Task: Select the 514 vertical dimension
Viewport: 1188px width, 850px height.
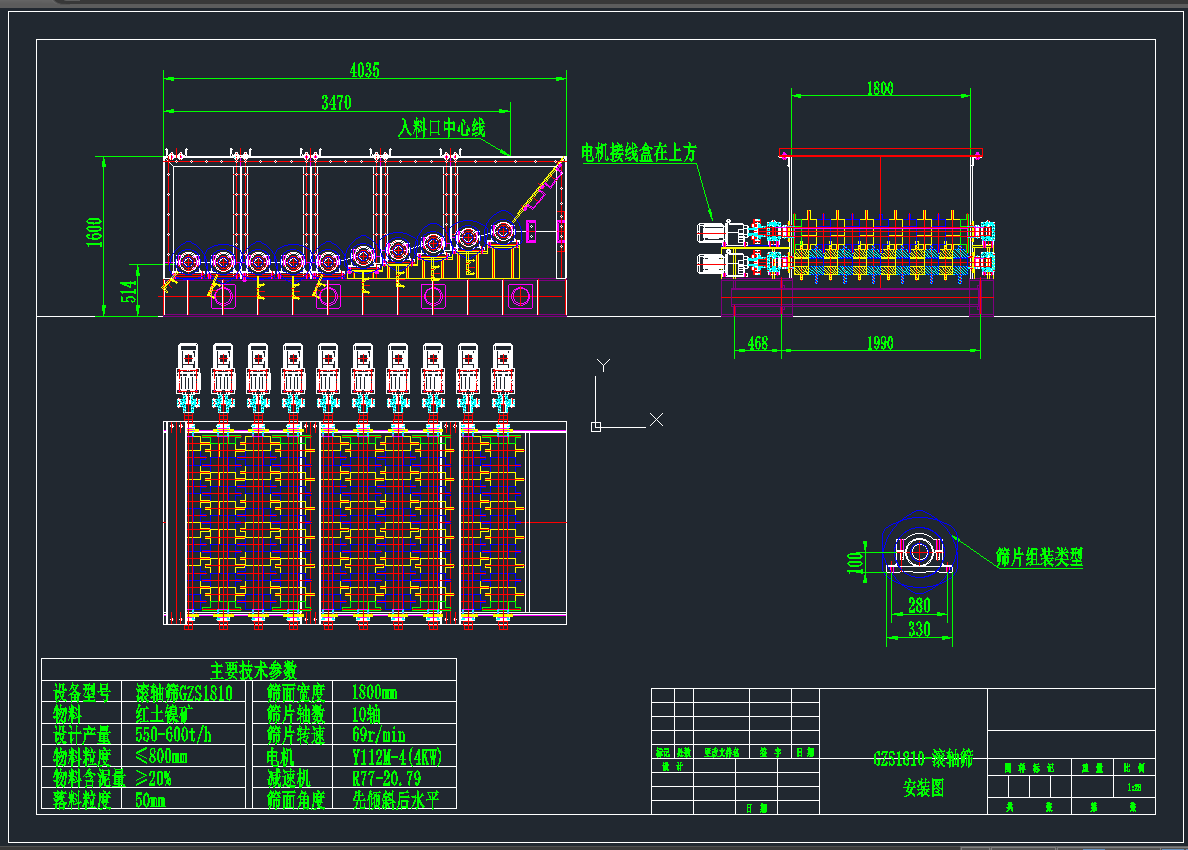Action: (129, 292)
